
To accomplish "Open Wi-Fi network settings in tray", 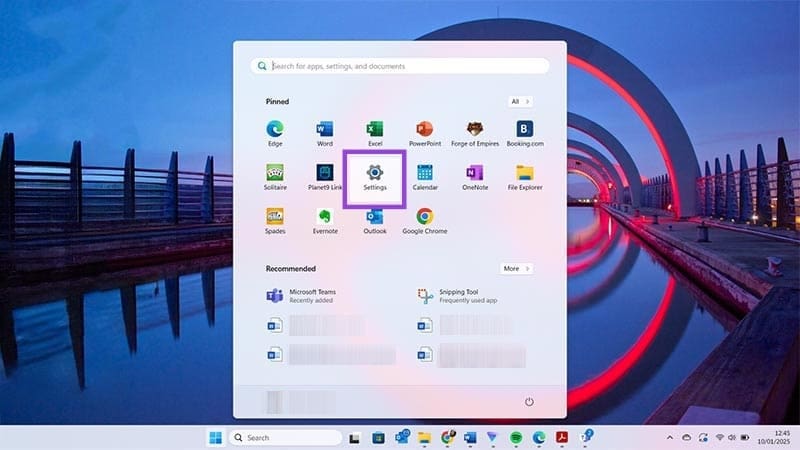I will coord(720,438).
